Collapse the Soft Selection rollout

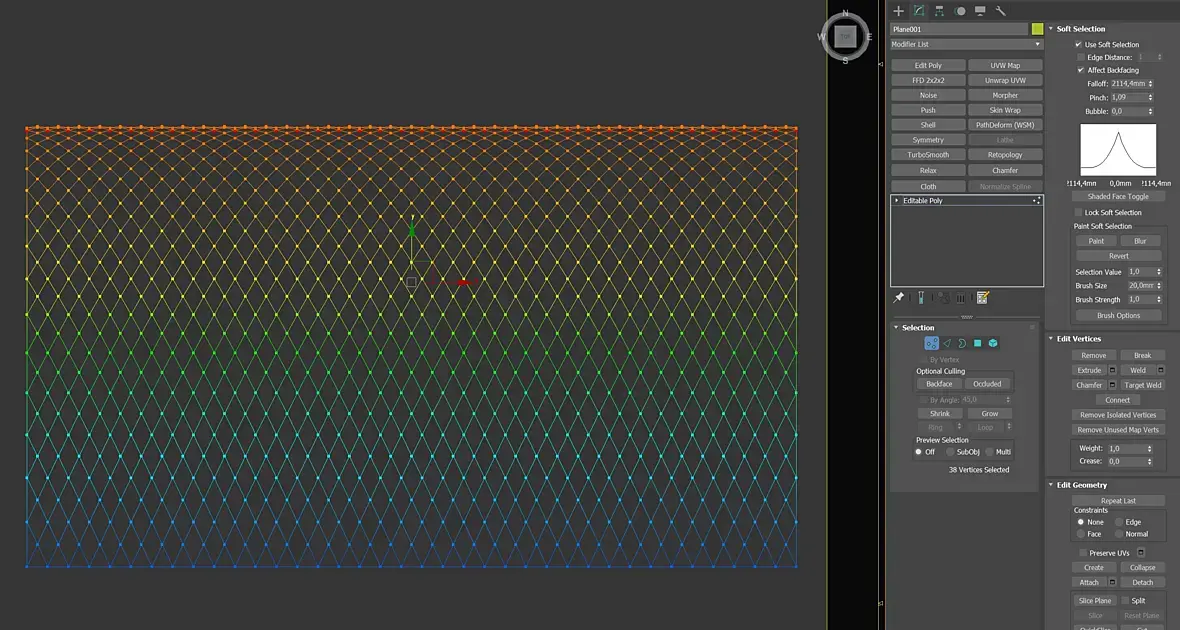tap(1051, 29)
